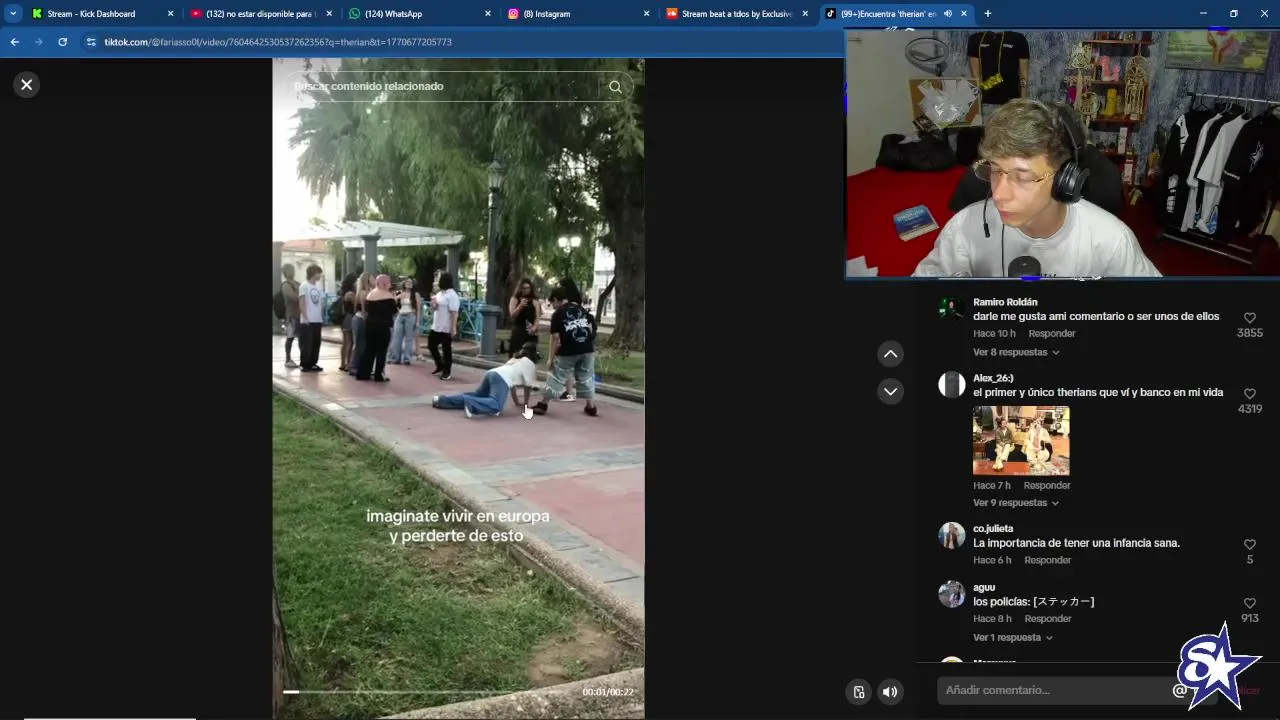Click the tiktok.com address bar URL
Viewport: 1280px width, 720px height.
coord(278,42)
